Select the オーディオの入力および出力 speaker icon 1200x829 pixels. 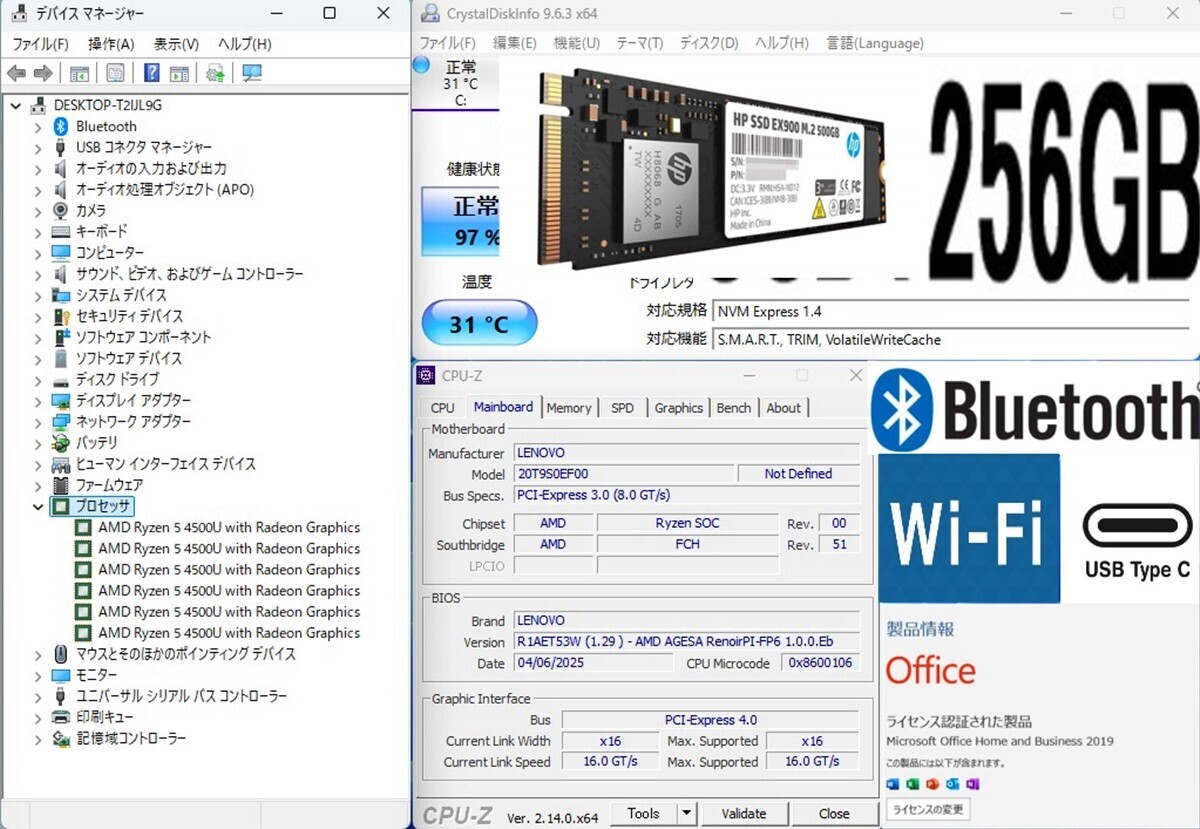coord(60,168)
